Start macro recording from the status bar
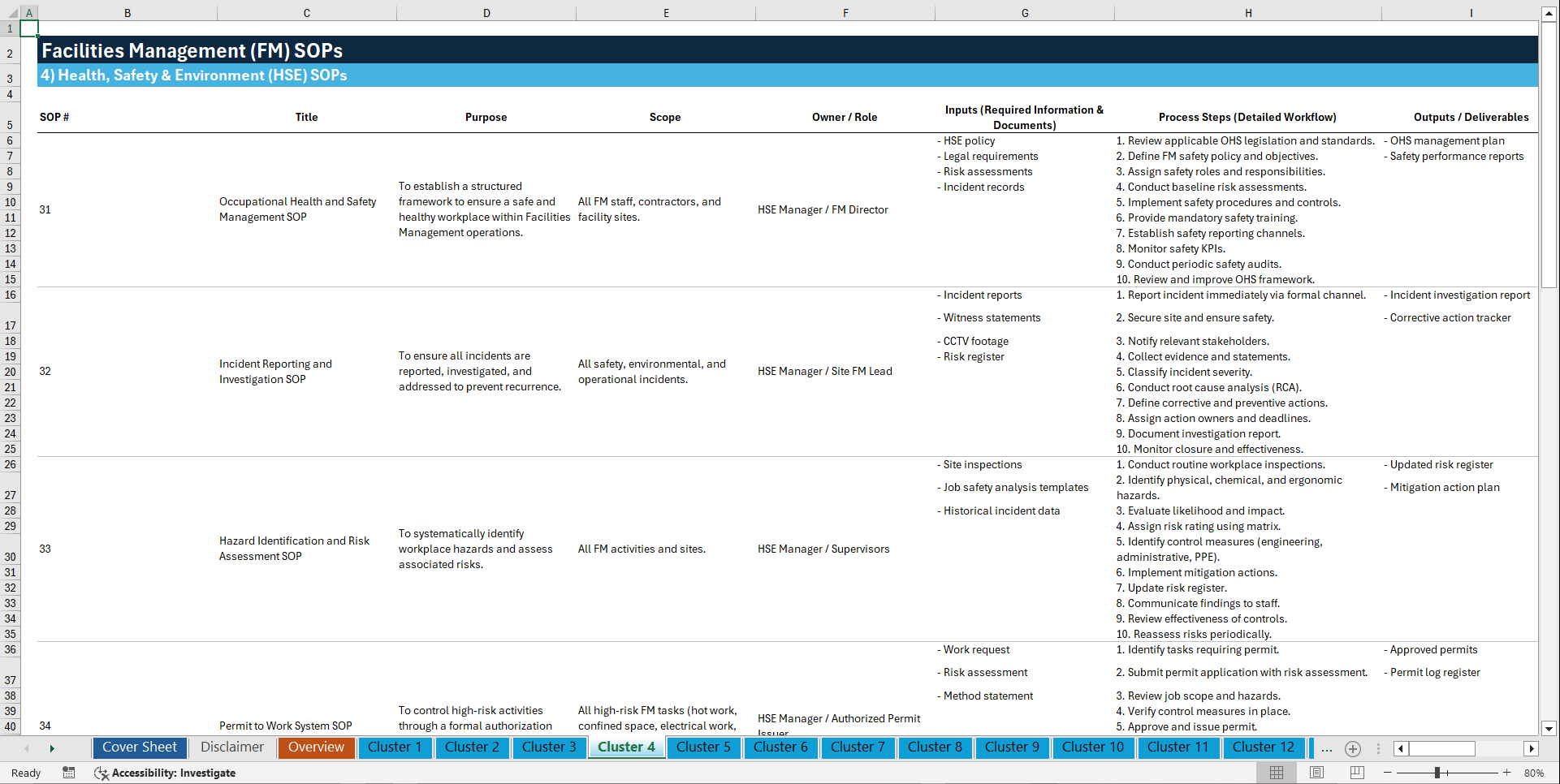This screenshot has height=784, width=1560. point(69,773)
